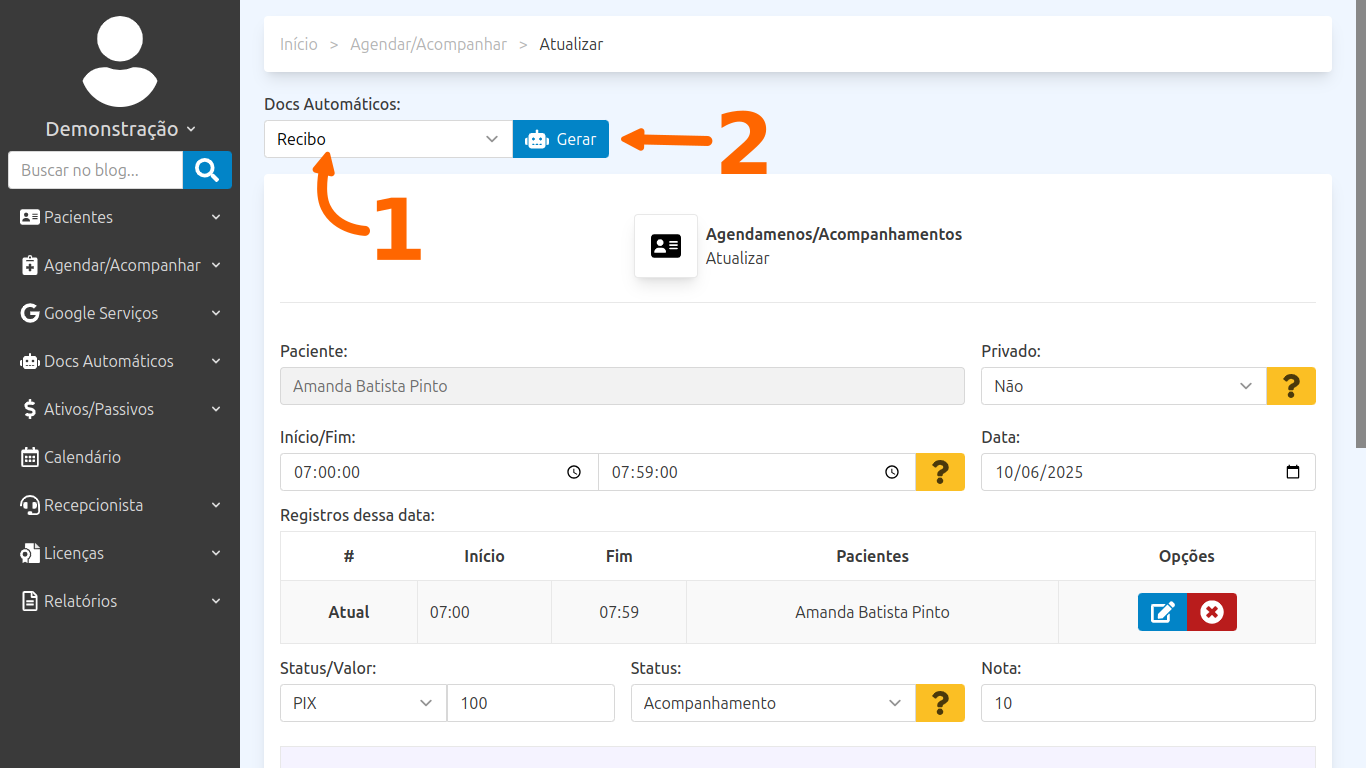The image size is (1366, 768).
Task: Click the blog search magnifier button
Action: [207, 170]
